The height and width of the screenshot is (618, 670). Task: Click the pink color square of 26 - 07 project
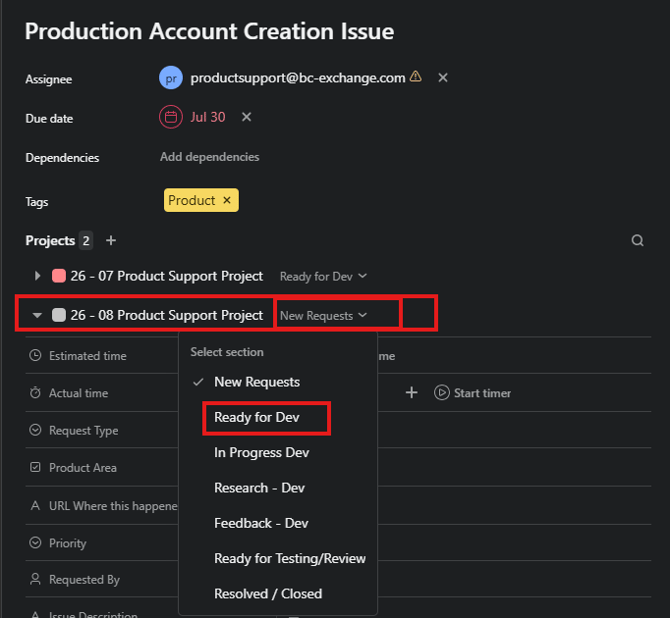coord(59,276)
